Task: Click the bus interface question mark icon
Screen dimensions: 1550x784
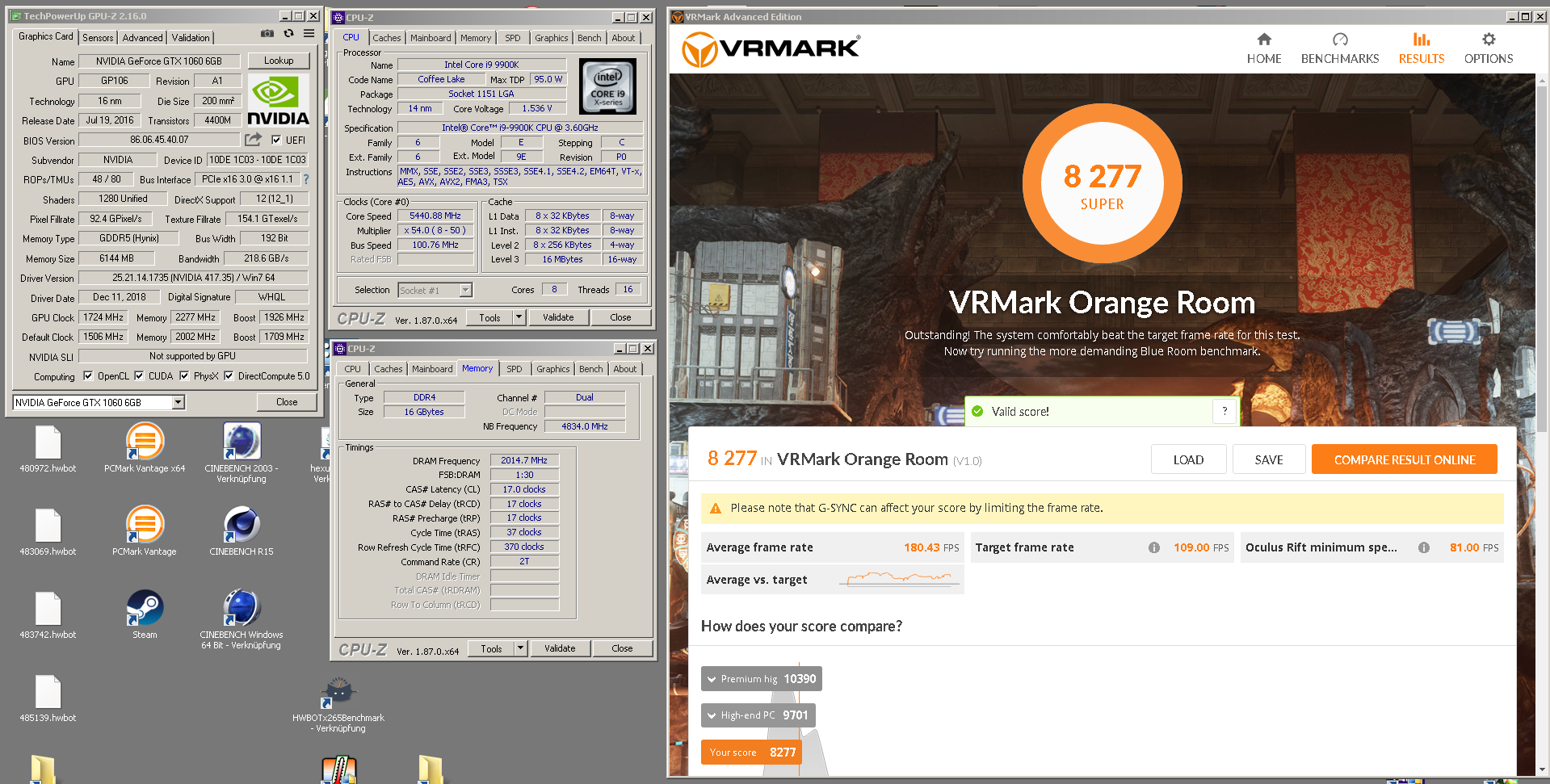Action: click(x=306, y=179)
